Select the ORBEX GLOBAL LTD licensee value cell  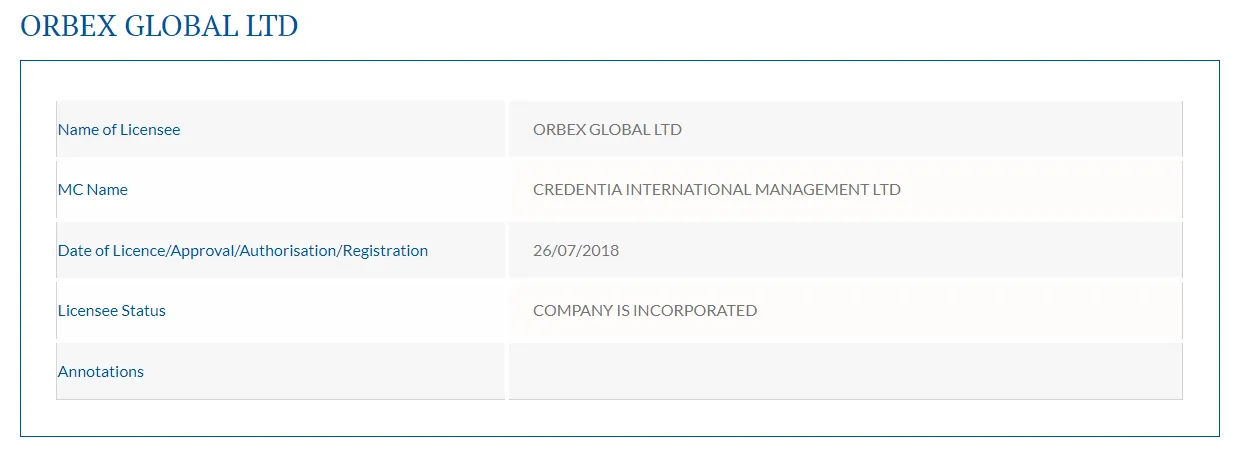point(607,130)
